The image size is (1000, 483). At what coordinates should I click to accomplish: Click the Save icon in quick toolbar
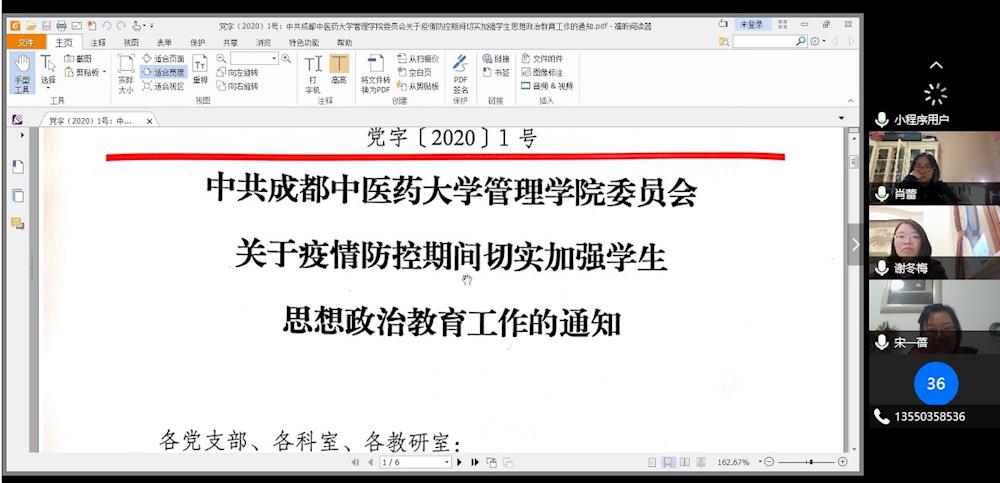pos(46,26)
